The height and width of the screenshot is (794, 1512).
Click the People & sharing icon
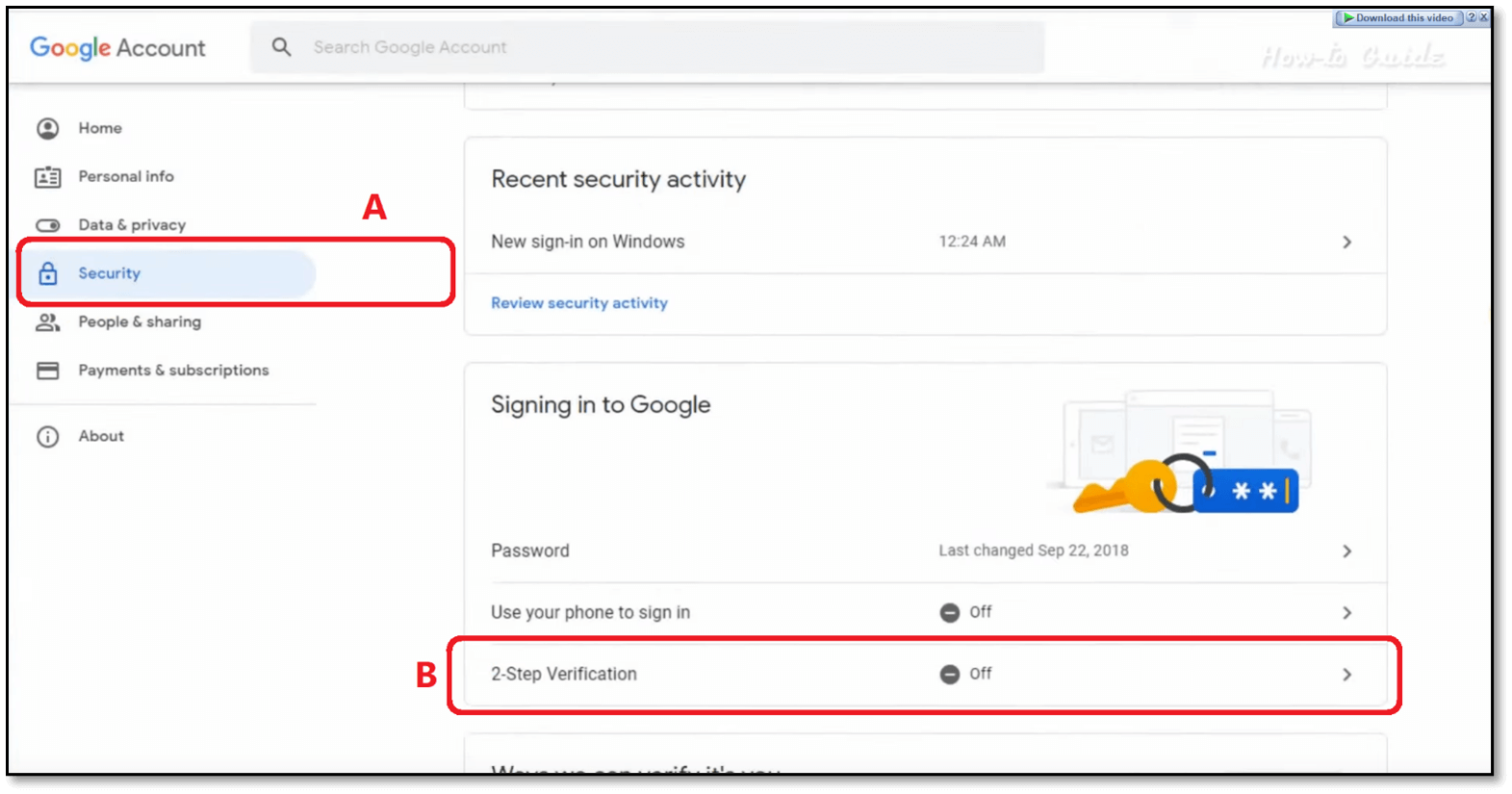47,322
